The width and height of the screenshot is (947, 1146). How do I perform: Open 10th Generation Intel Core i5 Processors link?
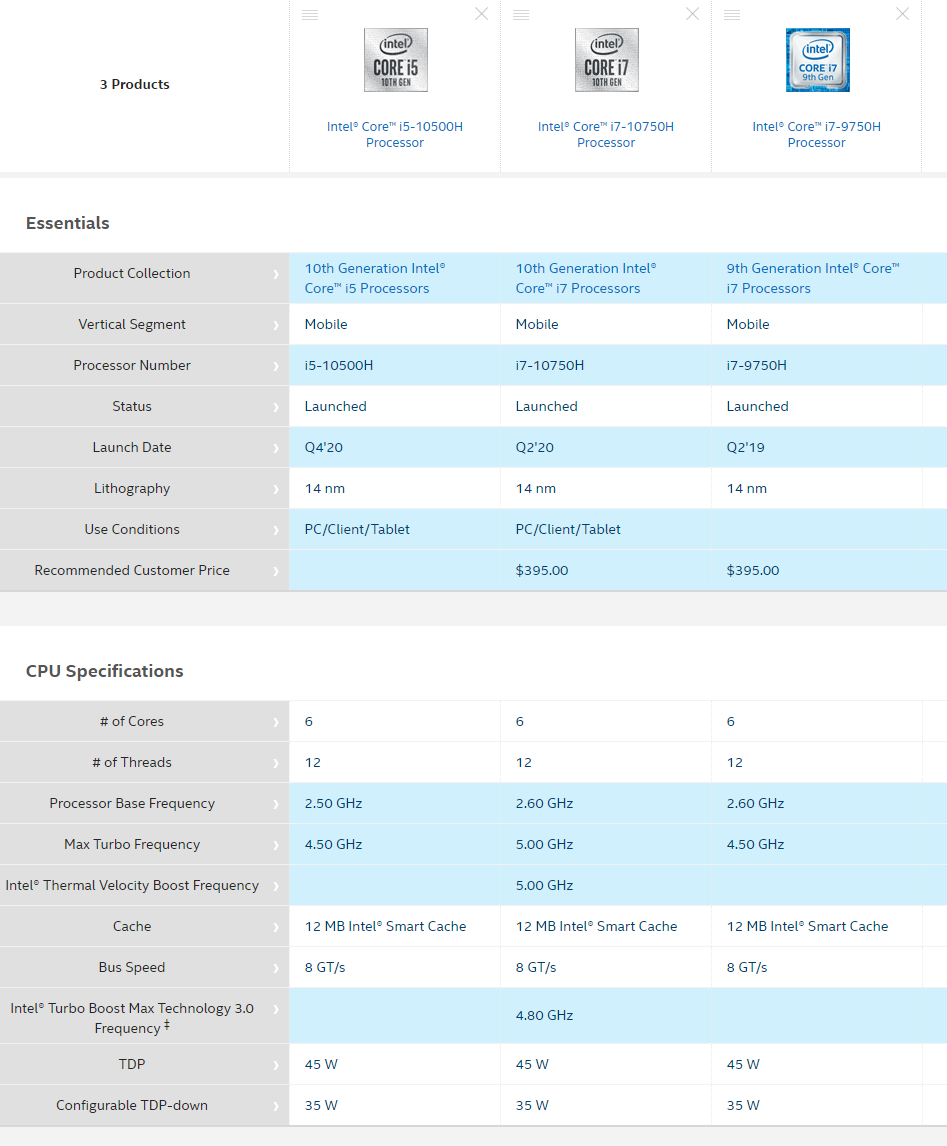[x=375, y=278]
